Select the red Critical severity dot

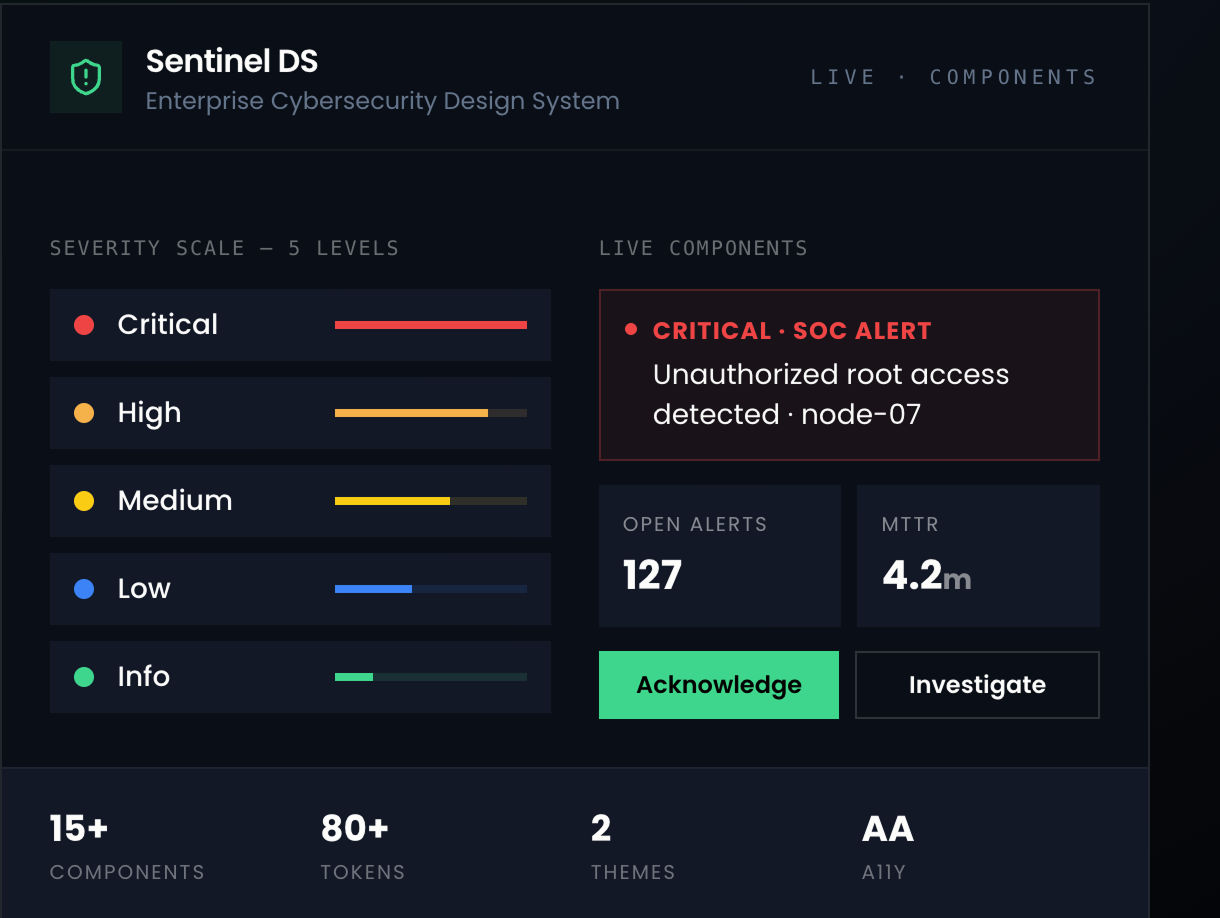(84, 325)
